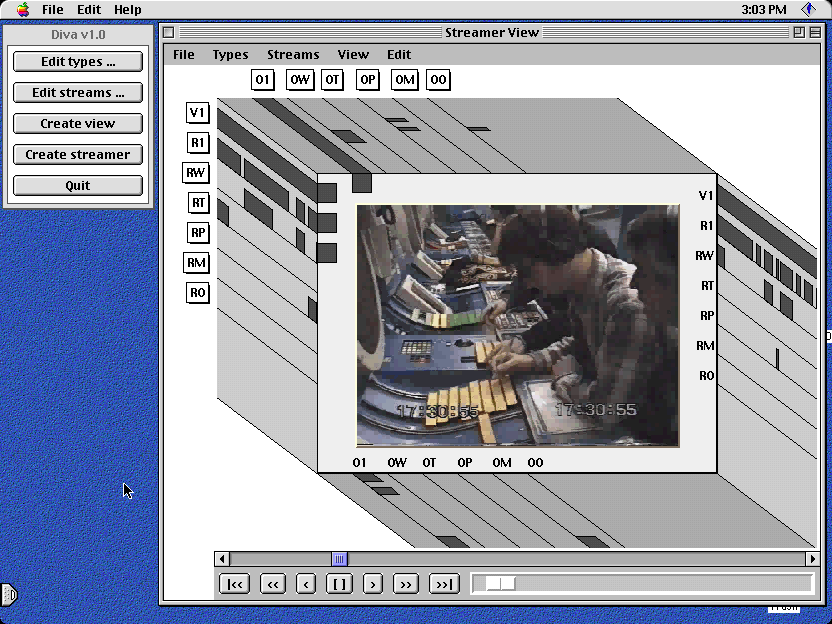This screenshot has height=624, width=832.
Task: Jump to end with the >>| button
Action: [444, 584]
